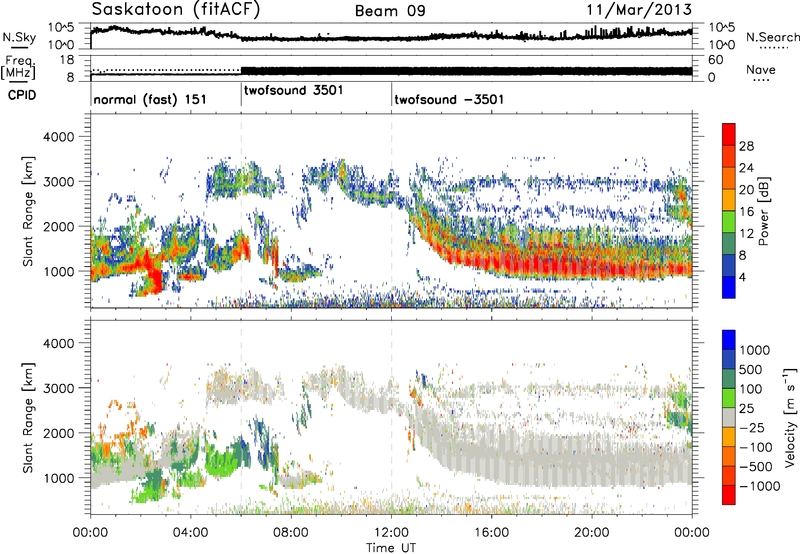Image resolution: width=800 pixels, height=554 pixels.
Task: Select the "twofsound -3501" CPID entry
Action: [449, 99]
